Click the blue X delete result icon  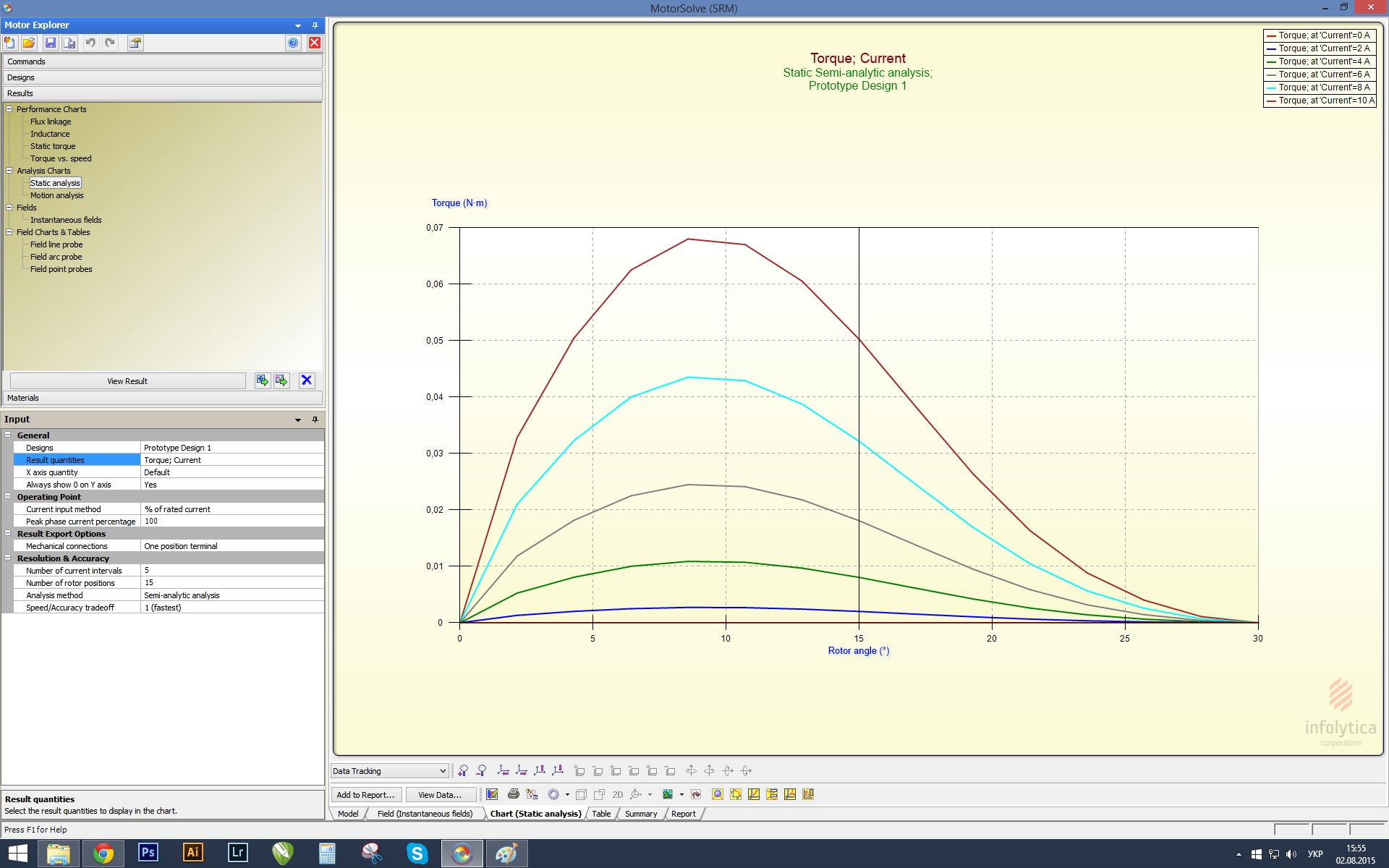[307, 380]
